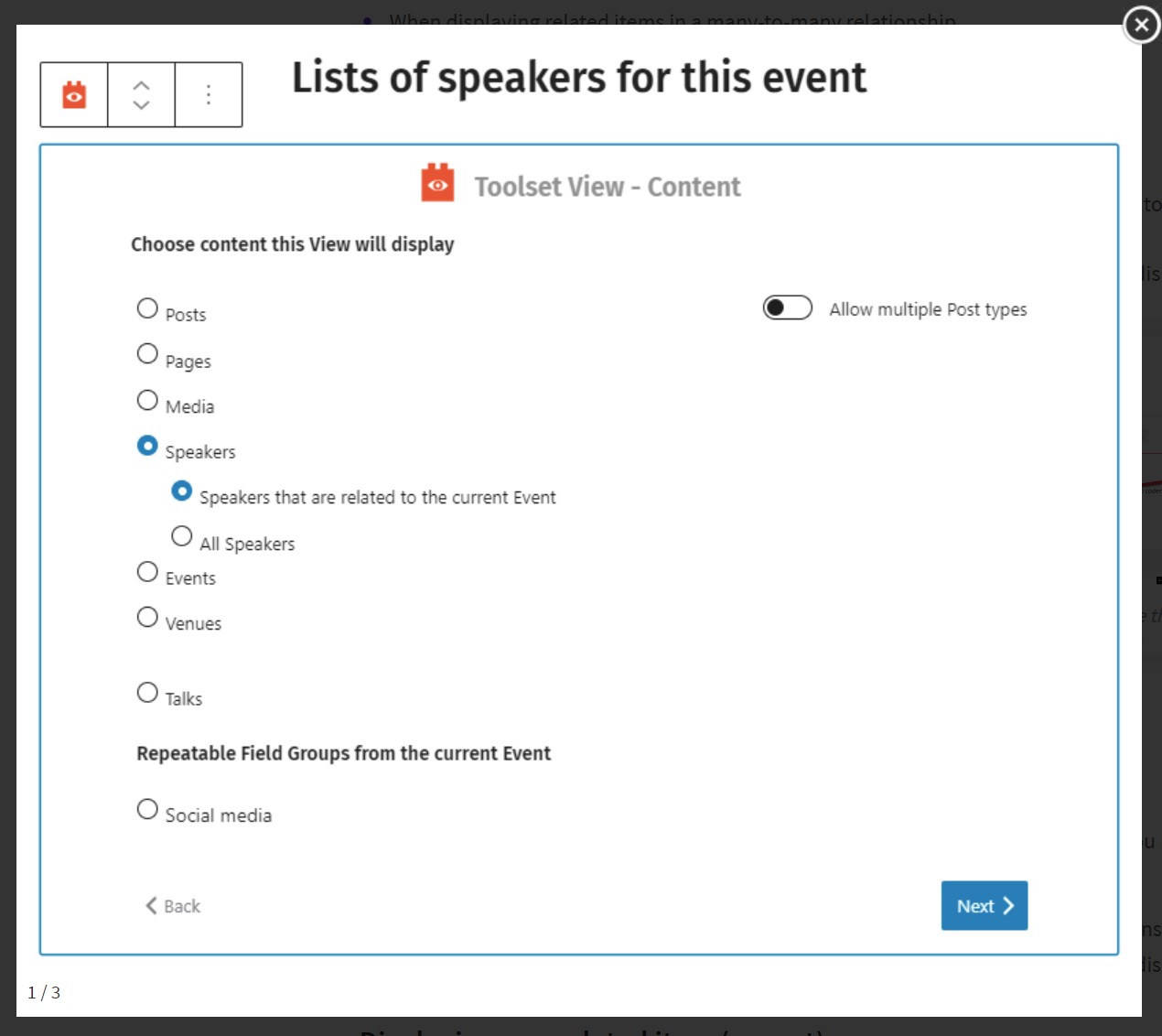Open the block options three-dots menu
Screen dimensions: 1162x1036
point(209,94)
